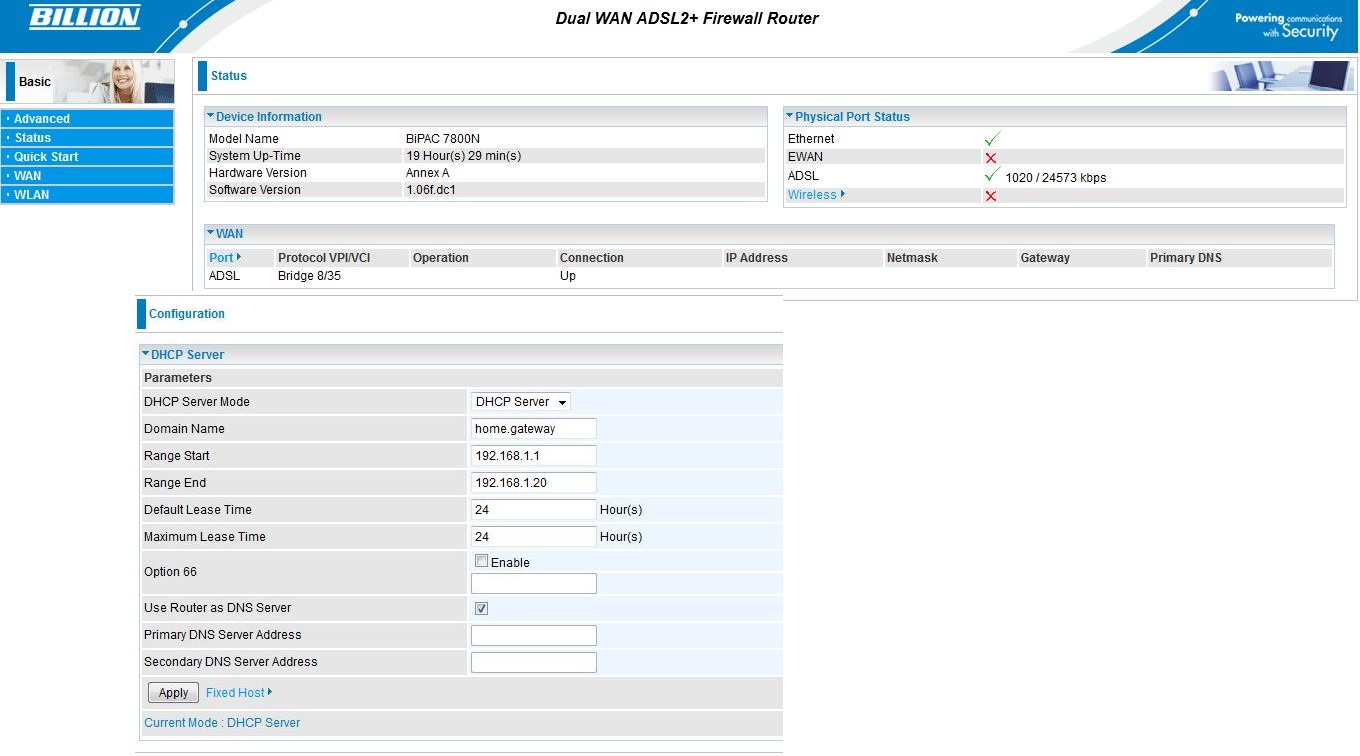Click the Default Lease Time field
The height and width of the screenshot is (756, 1360).
click(x=534, y=510)
